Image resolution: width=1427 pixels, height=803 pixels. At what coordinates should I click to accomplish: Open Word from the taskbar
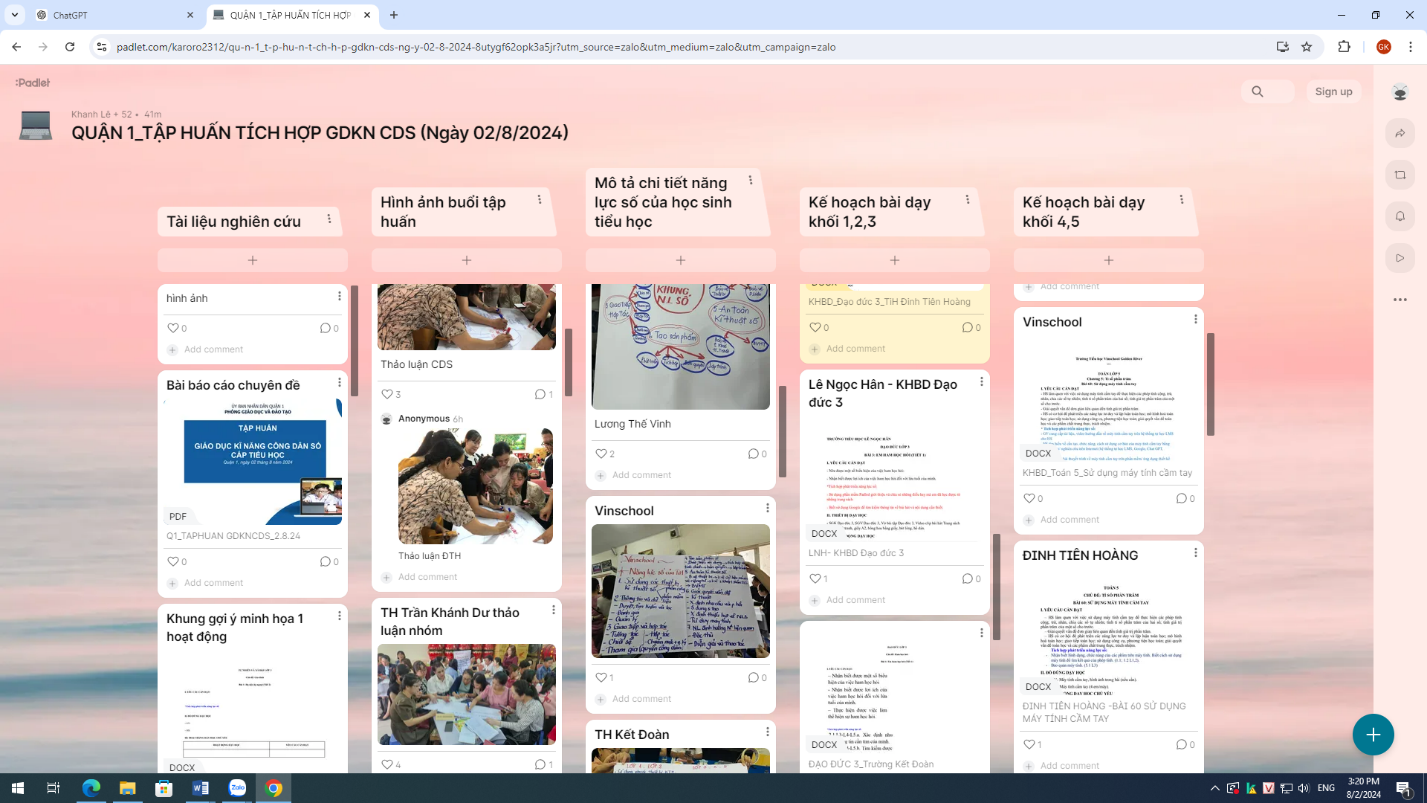tap(200, 788)
